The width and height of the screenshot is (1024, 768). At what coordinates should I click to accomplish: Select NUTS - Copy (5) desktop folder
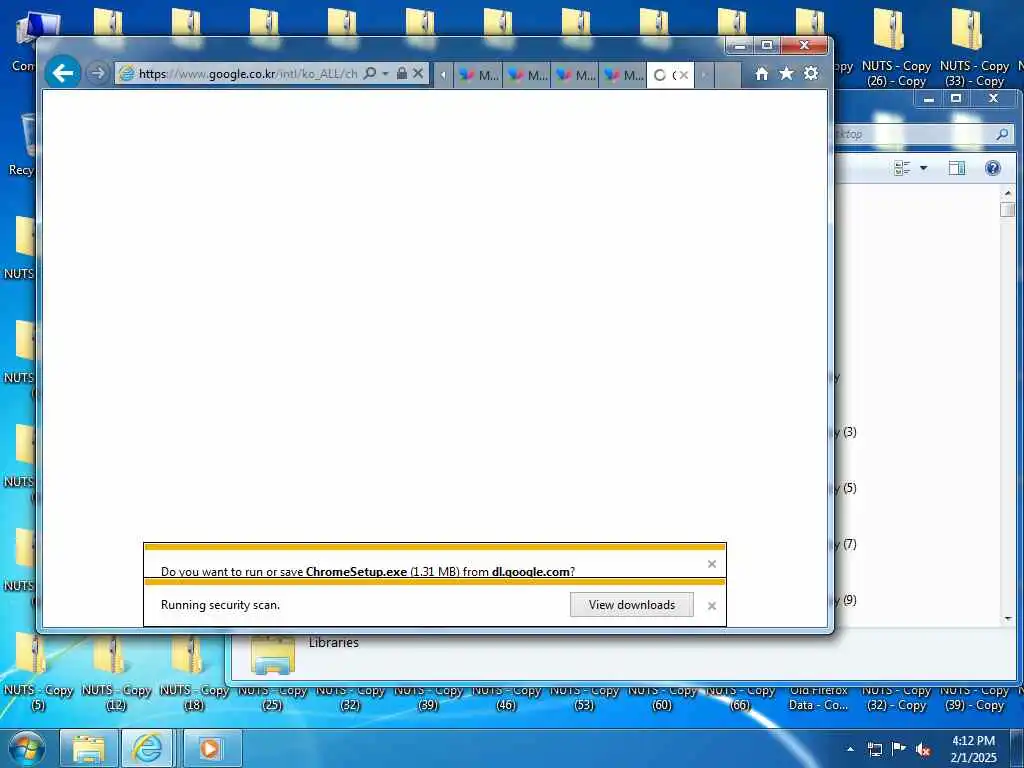tap(38, 673)
